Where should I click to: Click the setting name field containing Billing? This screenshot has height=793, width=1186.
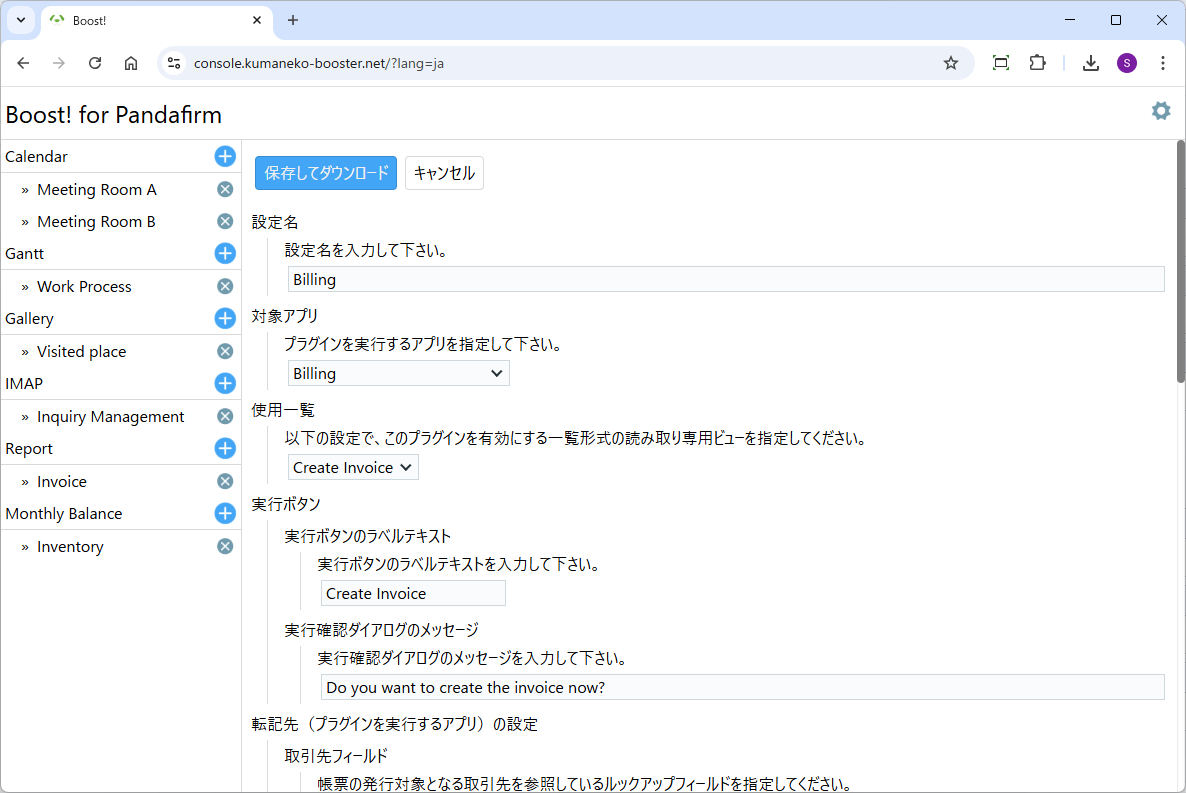725,279
